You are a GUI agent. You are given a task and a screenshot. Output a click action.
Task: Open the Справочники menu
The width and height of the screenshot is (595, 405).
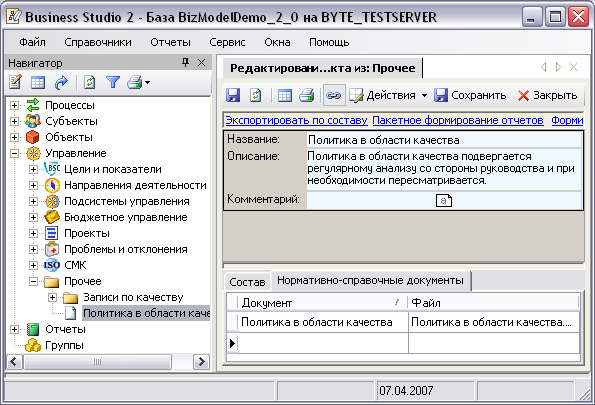[x=98, y=42]
